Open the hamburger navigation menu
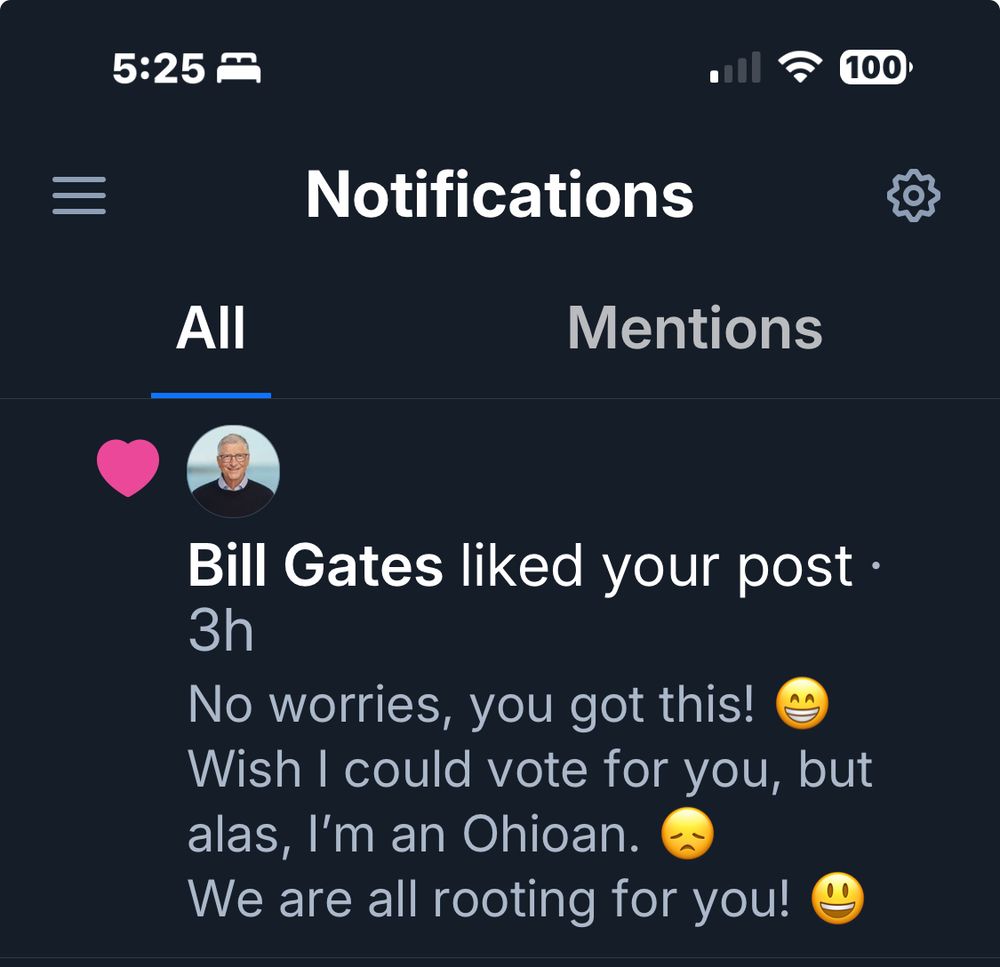Screen dimensions: 1000x967 (x=79, y=197)
